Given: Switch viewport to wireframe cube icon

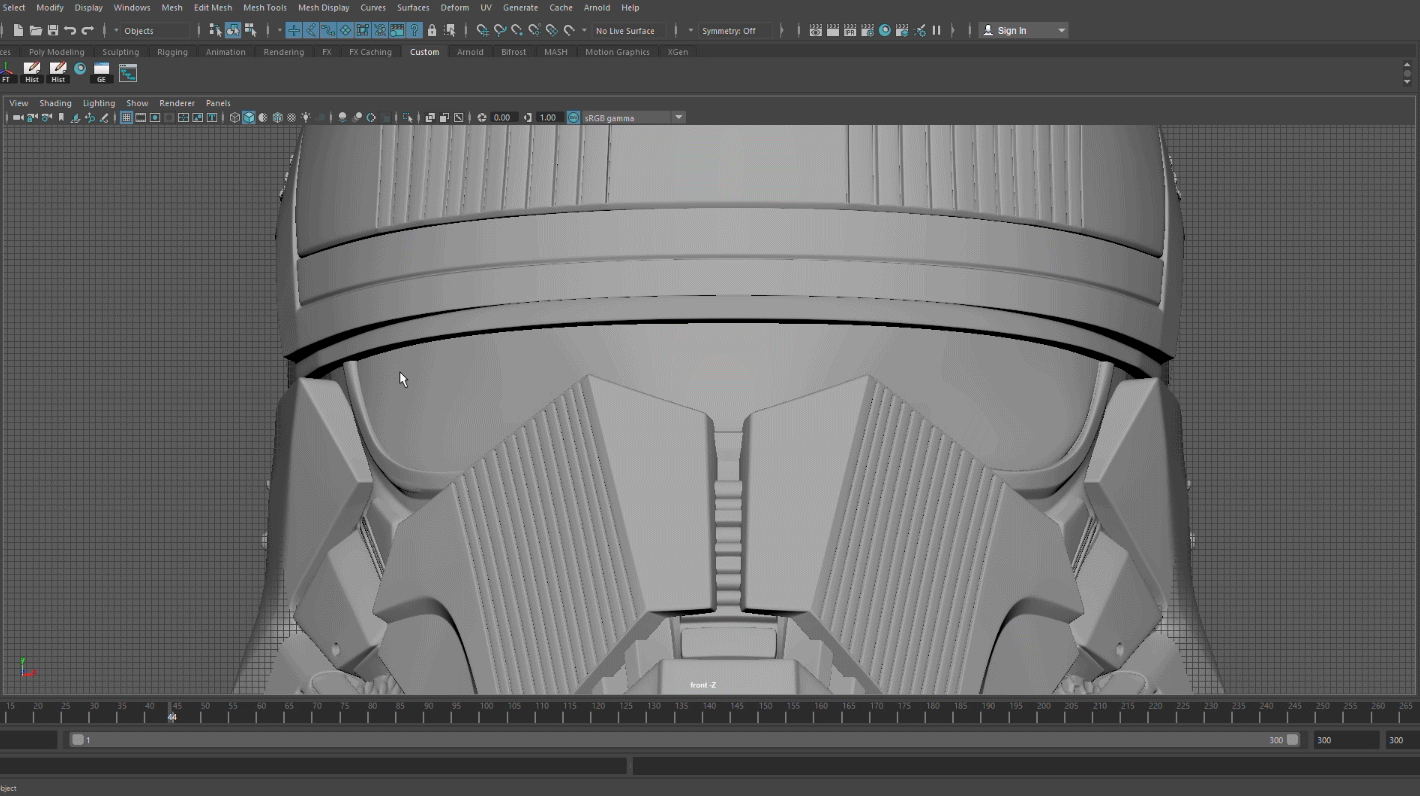Looking at the screenshot, I should 234,117.
